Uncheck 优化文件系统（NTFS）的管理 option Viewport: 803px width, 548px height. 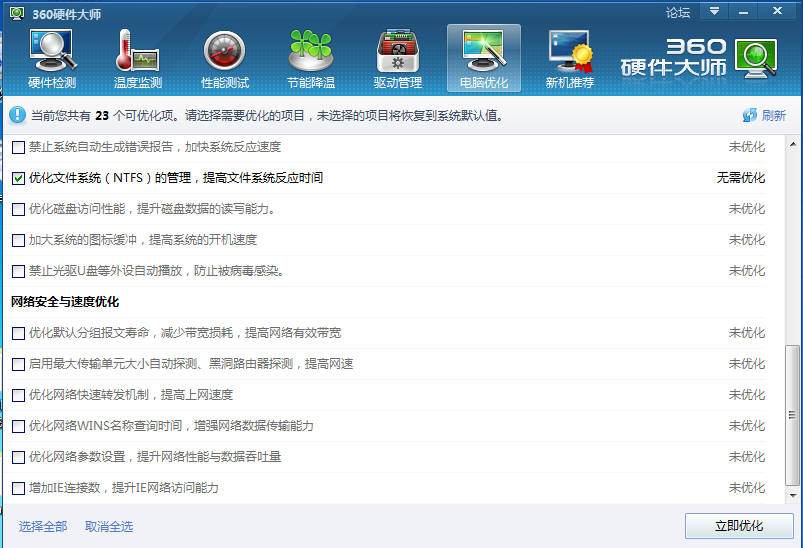click(18, 178)
